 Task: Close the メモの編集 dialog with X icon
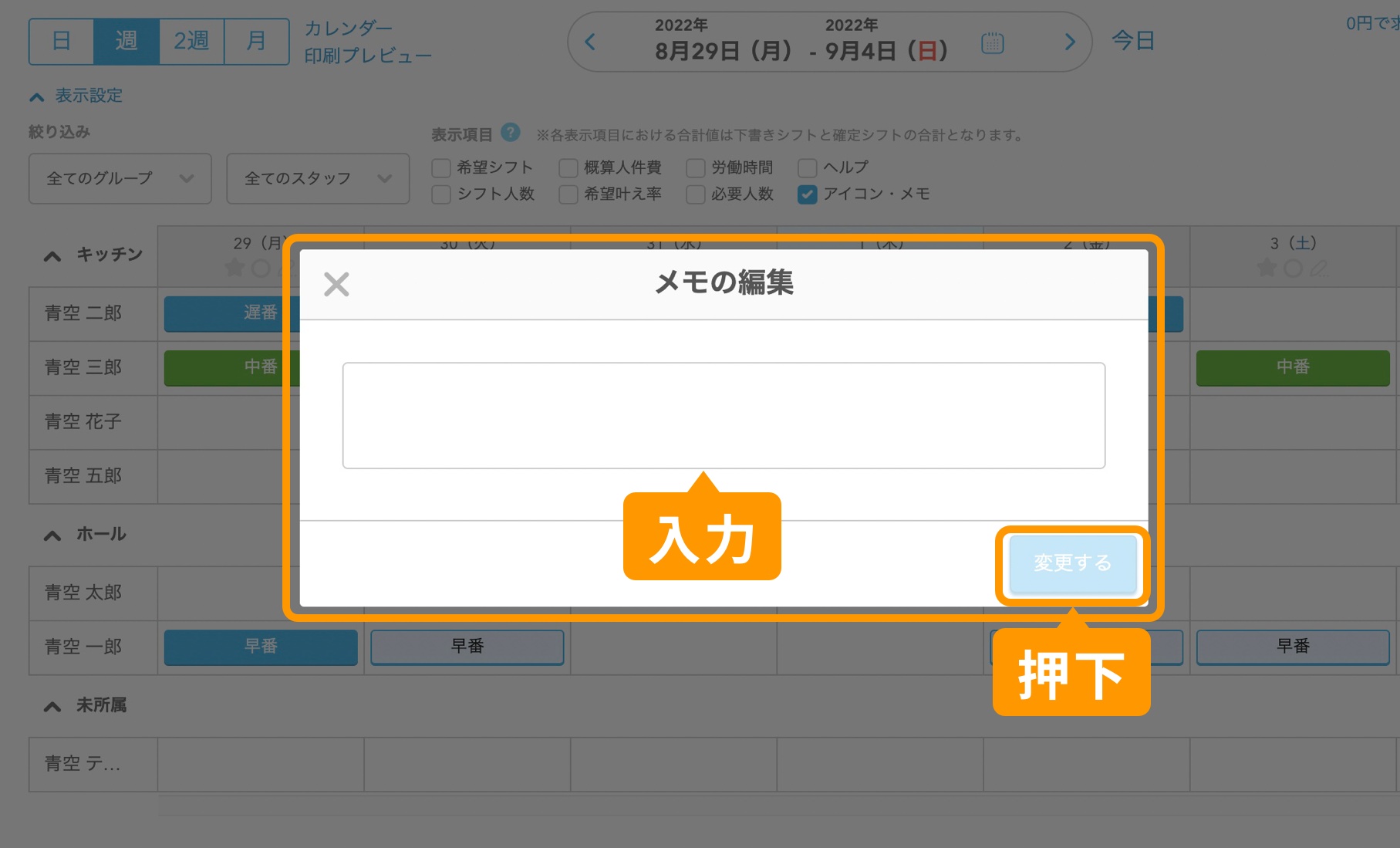click(x=337, y=284)
